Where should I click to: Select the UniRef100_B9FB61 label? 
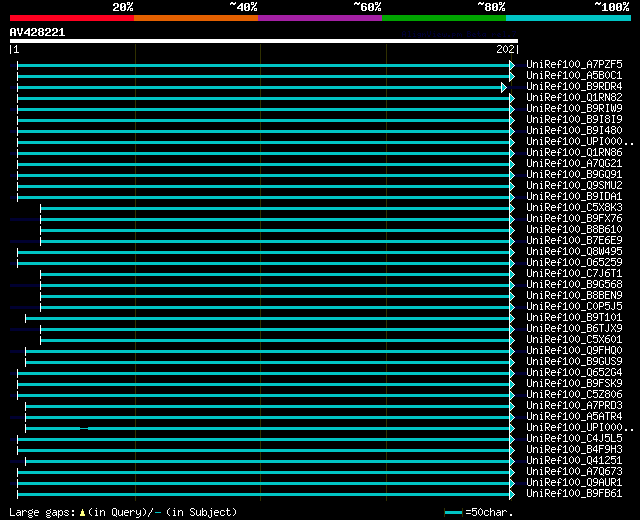click(574, 494)
